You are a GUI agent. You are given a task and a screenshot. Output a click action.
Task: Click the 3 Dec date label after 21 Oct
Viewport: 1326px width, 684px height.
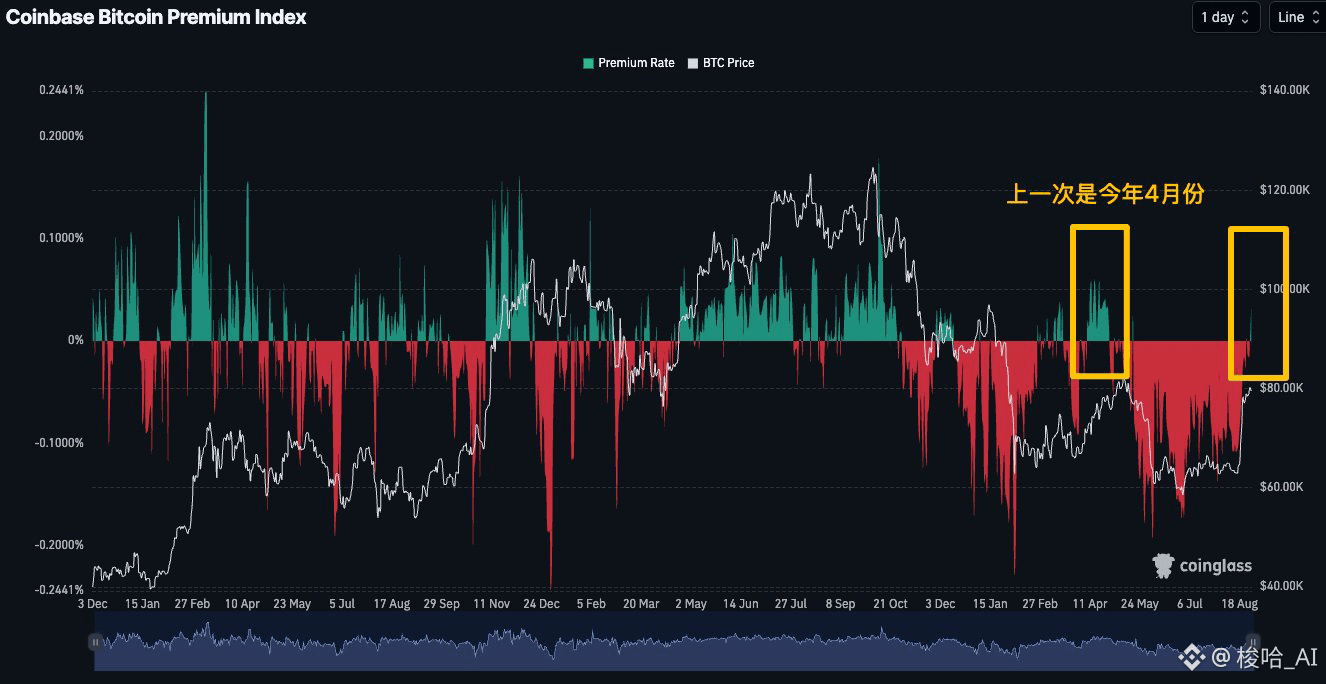click(940, 604)
